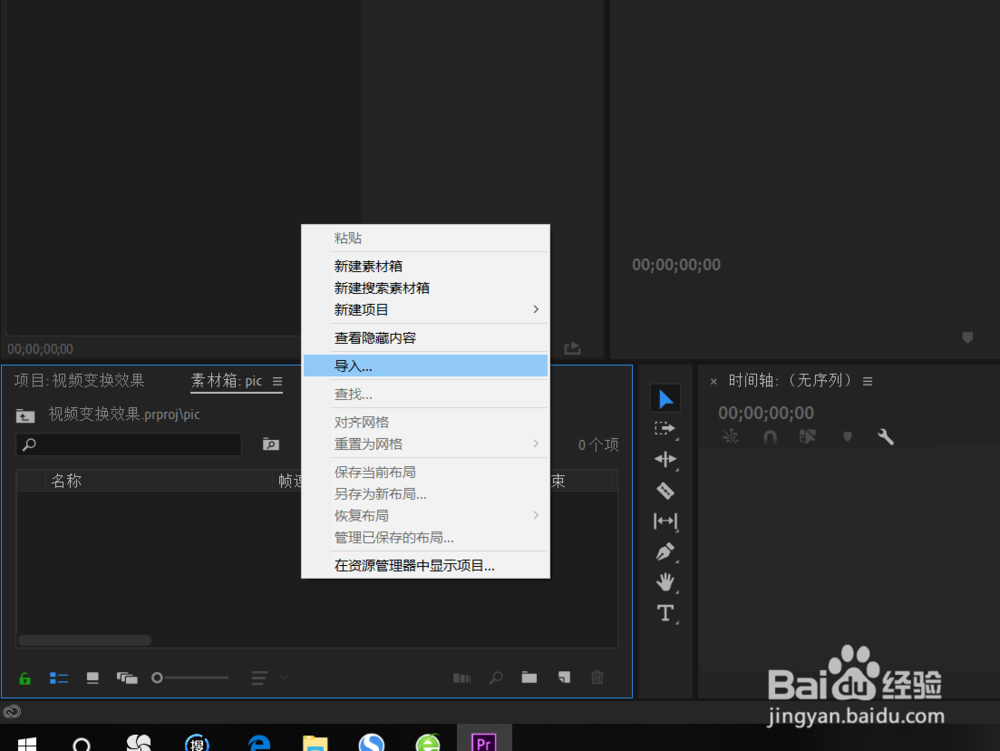This screenshot has height=751, width=1000.
Task: Open Creative Cloud sync status icon
Action: click(x=12, y=711)
